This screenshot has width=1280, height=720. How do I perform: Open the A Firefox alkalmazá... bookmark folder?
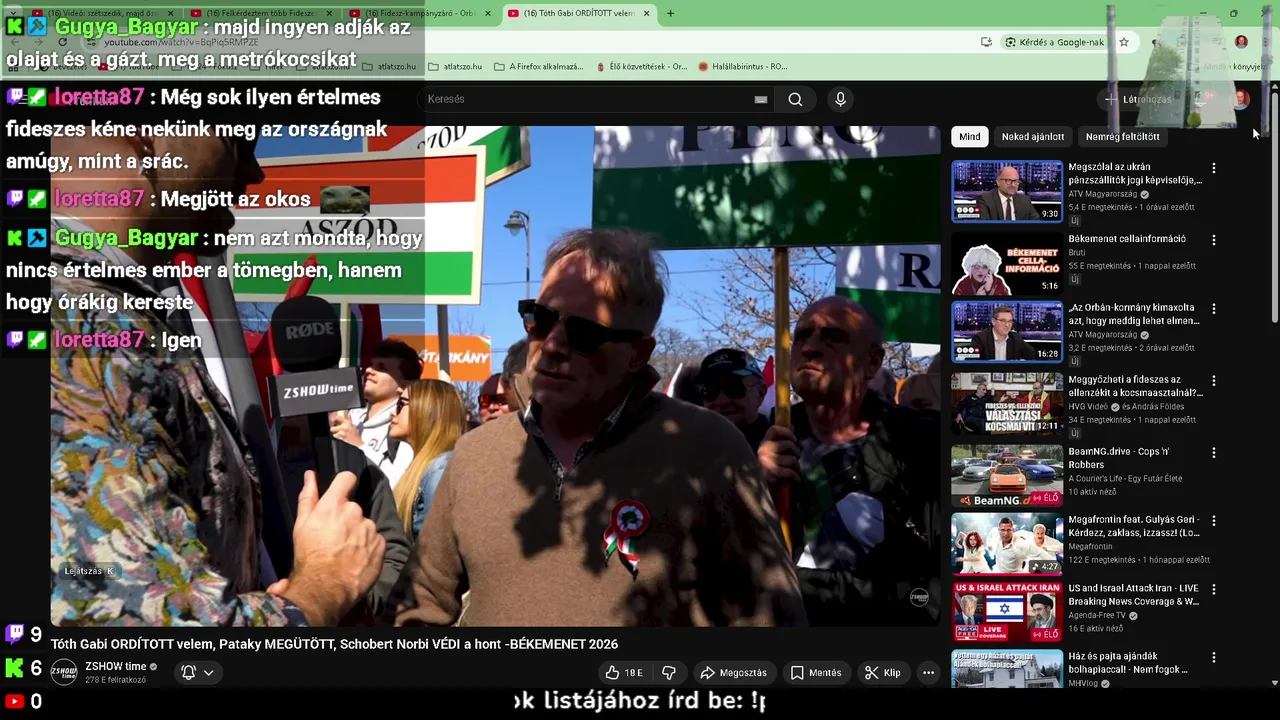click(539, 67)
